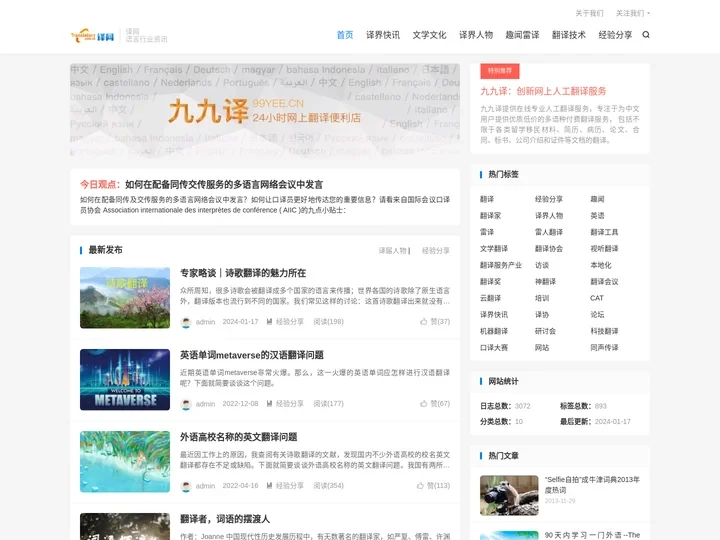Click admin avatar under 外语高校名称 article

tap(186, 486)
